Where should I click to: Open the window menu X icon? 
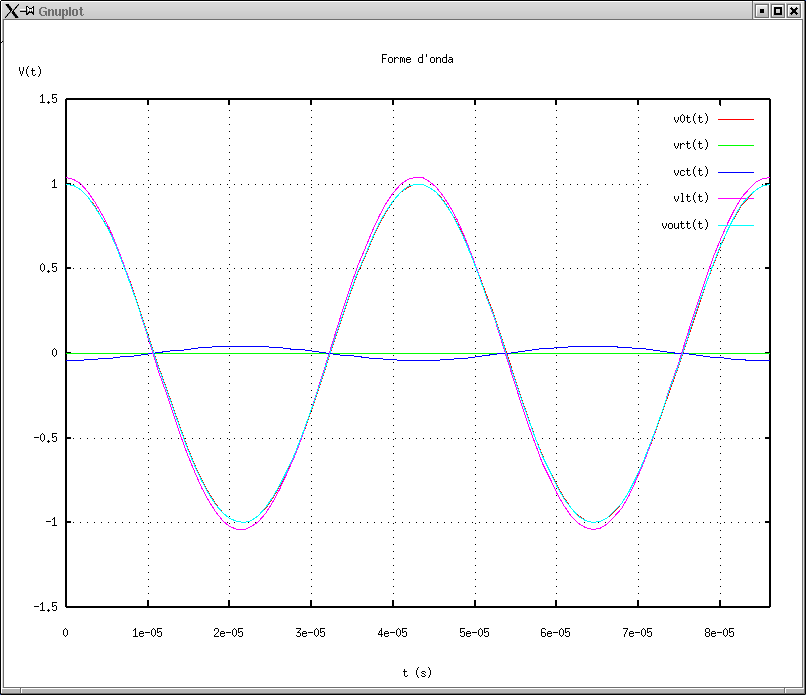pos(11,10)
